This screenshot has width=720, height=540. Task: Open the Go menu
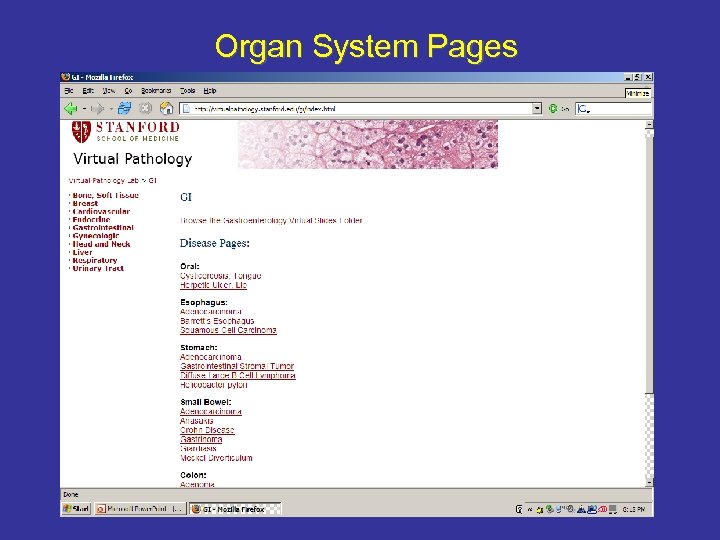[128, 91]
